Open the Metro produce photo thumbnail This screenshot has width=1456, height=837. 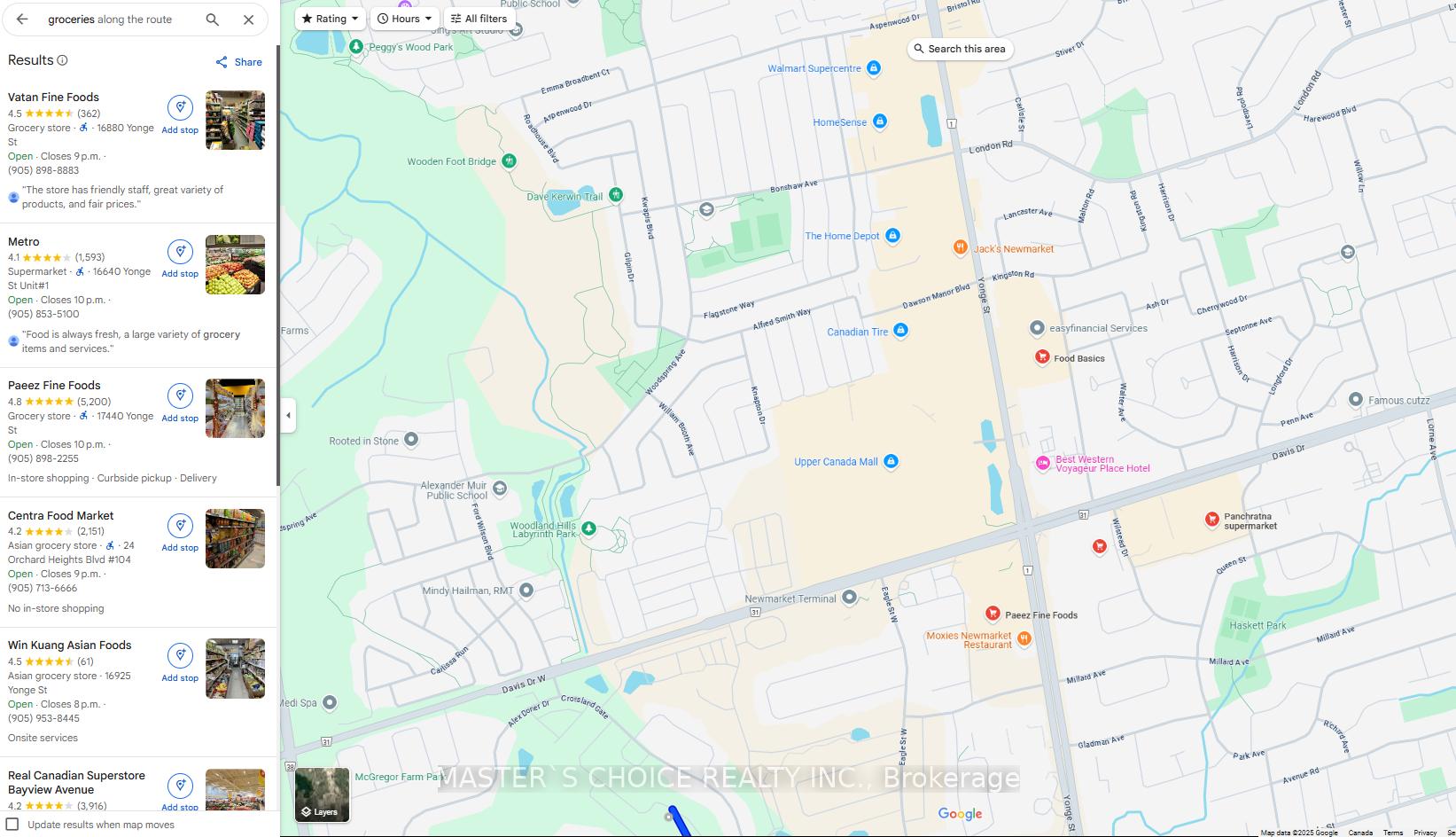click(235, 264)
